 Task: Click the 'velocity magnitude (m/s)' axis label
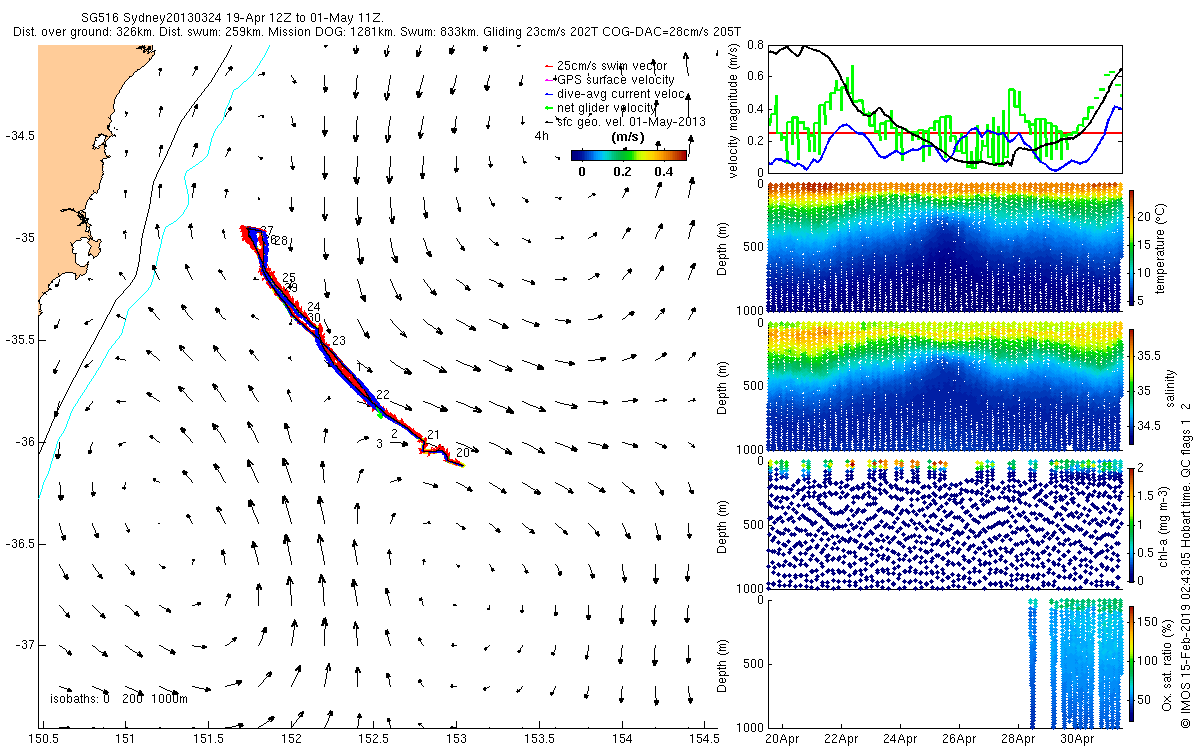click(735, 109)
